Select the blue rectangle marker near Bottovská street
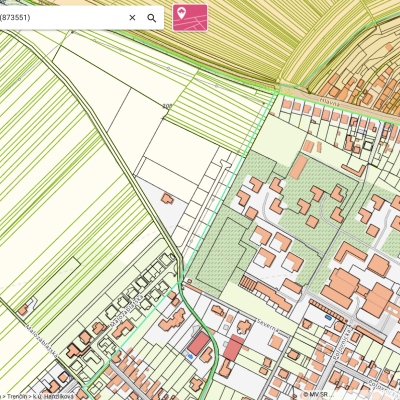This screenshot has width=400, height=400. [328, 318]
